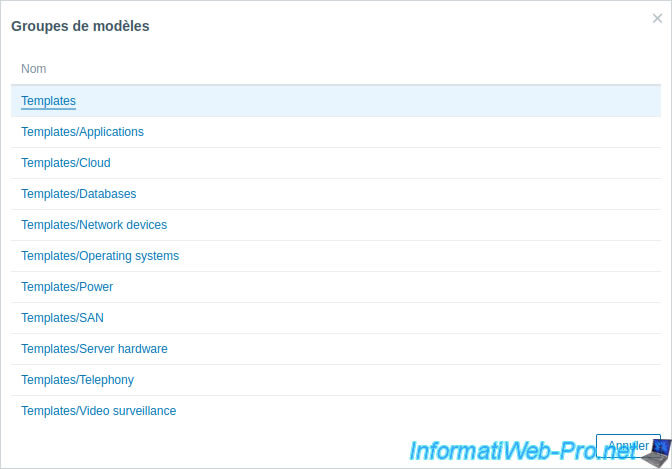Close the Groupes de modèles dialog
Screen dimensions: 672x469
click(657, 18)
